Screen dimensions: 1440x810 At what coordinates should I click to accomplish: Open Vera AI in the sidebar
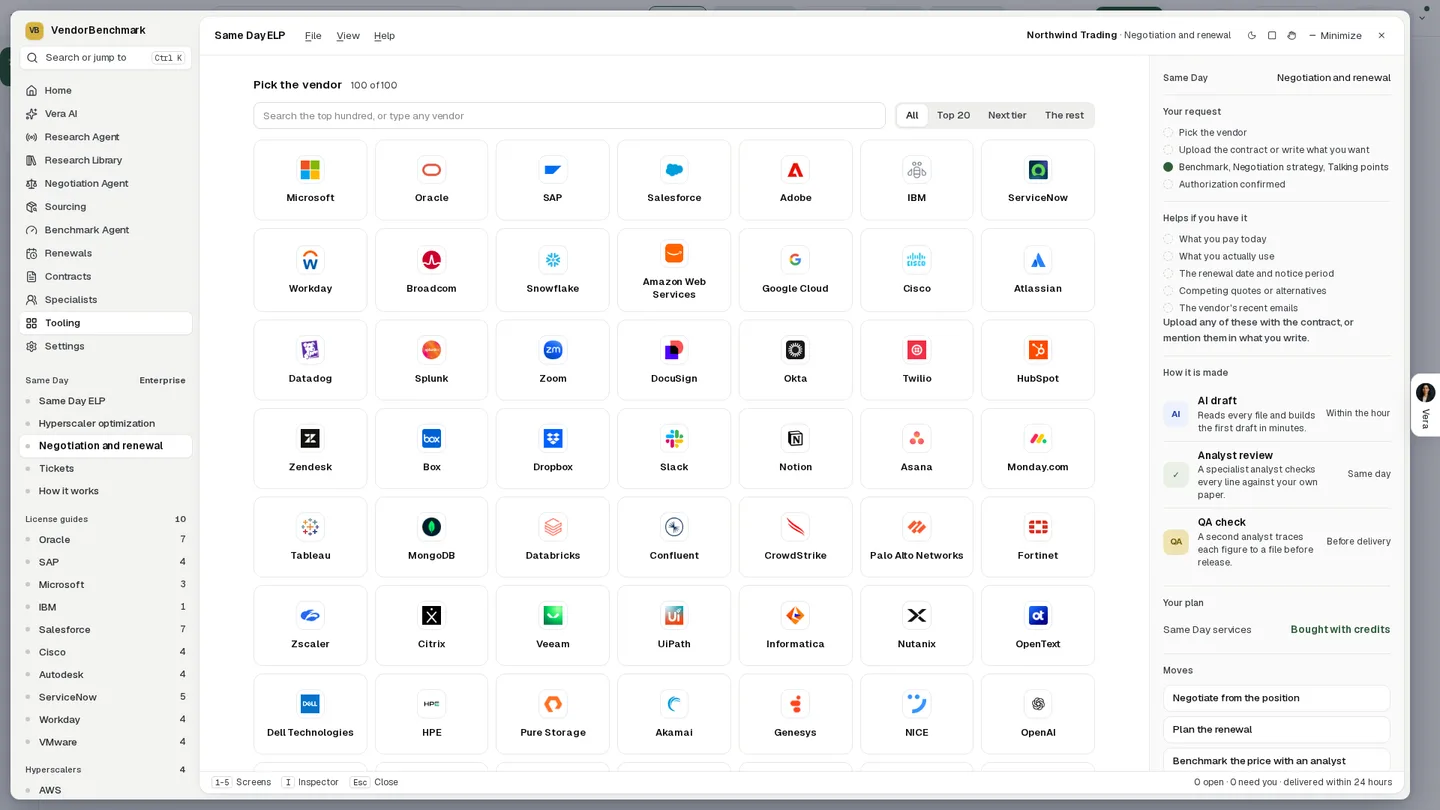click(106, 114)
